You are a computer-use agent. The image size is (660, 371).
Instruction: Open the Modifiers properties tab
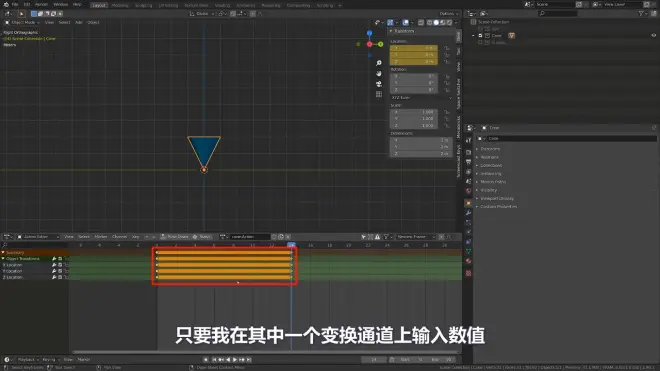click(468, 213)
